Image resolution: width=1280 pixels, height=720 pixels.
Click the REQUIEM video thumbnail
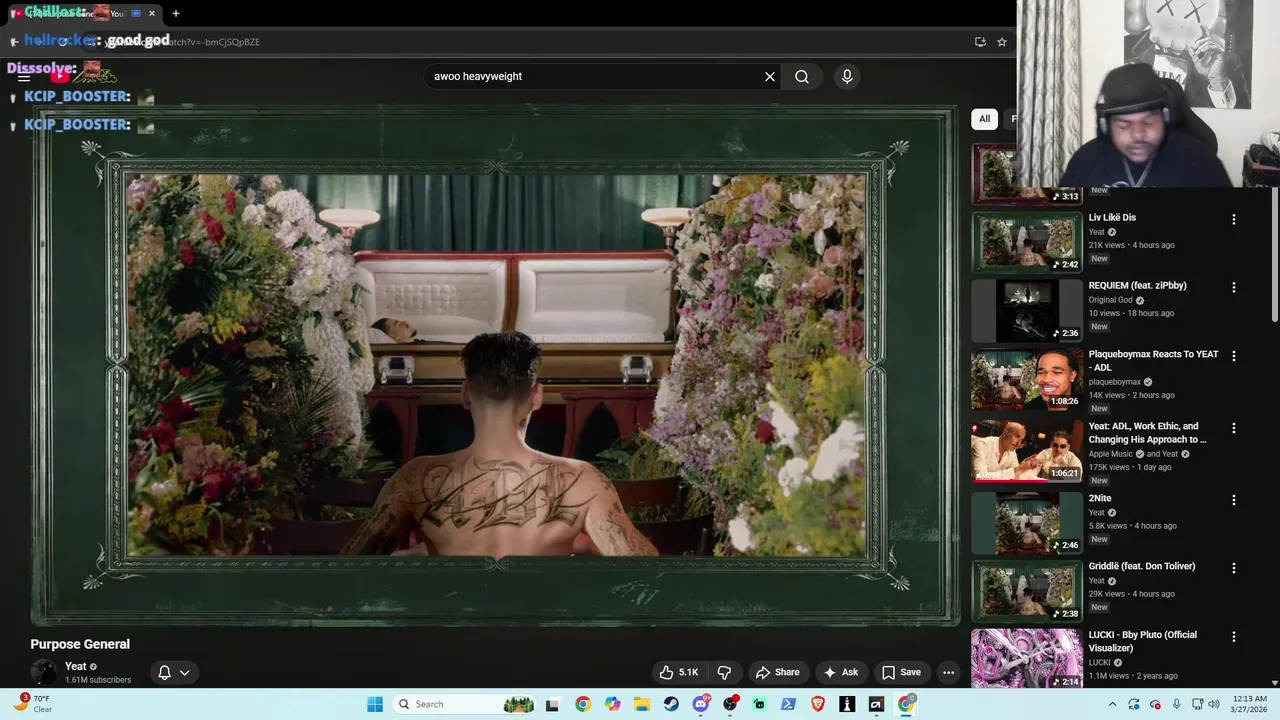click(x=1026, y=310)
